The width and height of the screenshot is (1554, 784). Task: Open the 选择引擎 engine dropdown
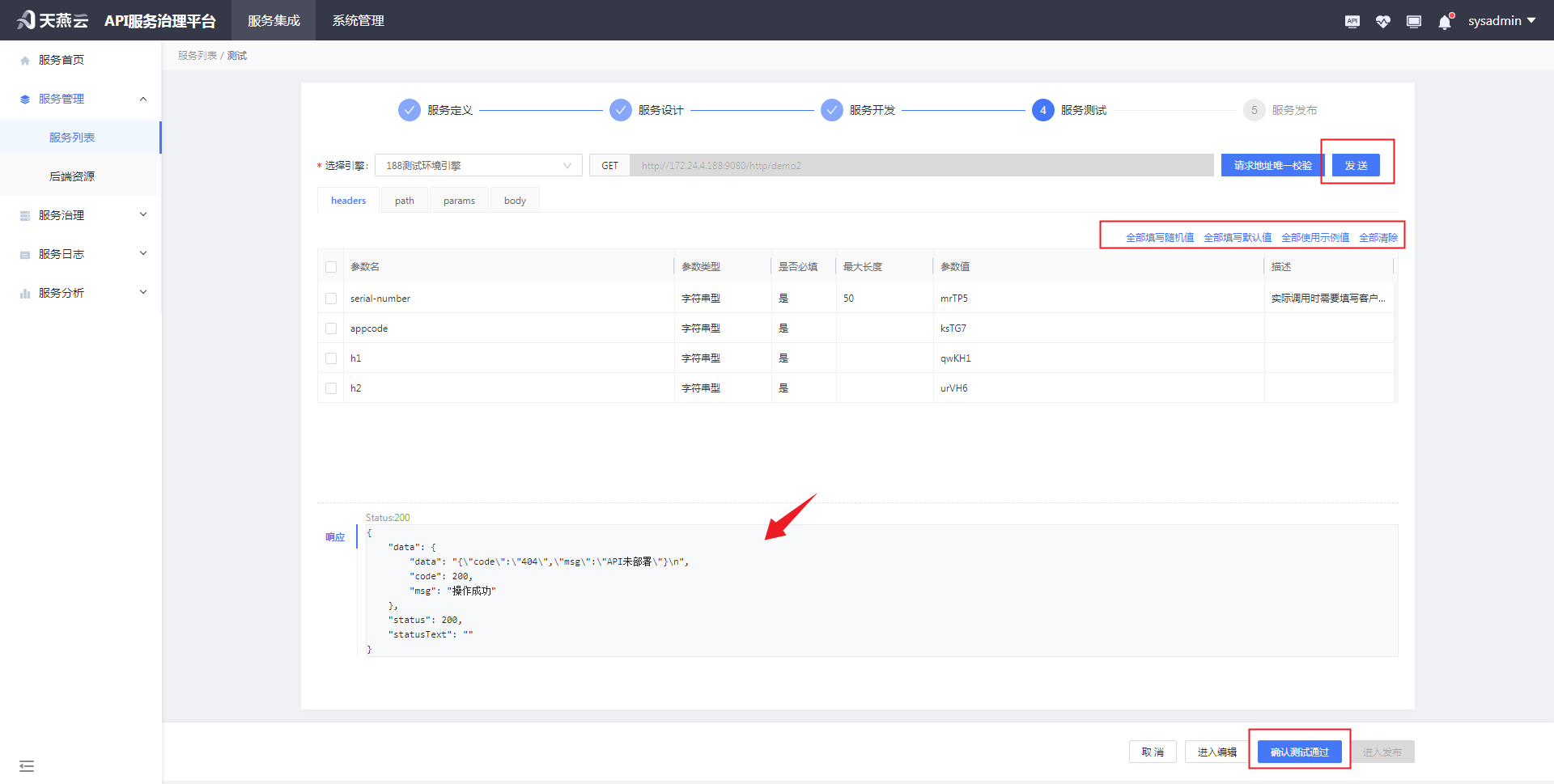[478, 166]
